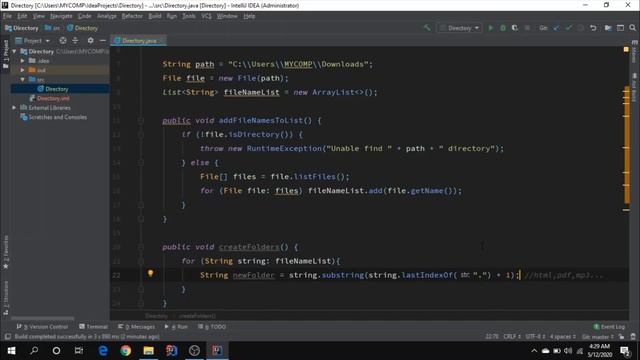Screen dimensions: 640x360
Task: Open the Terminal tool window
Action: pos(93,327)
